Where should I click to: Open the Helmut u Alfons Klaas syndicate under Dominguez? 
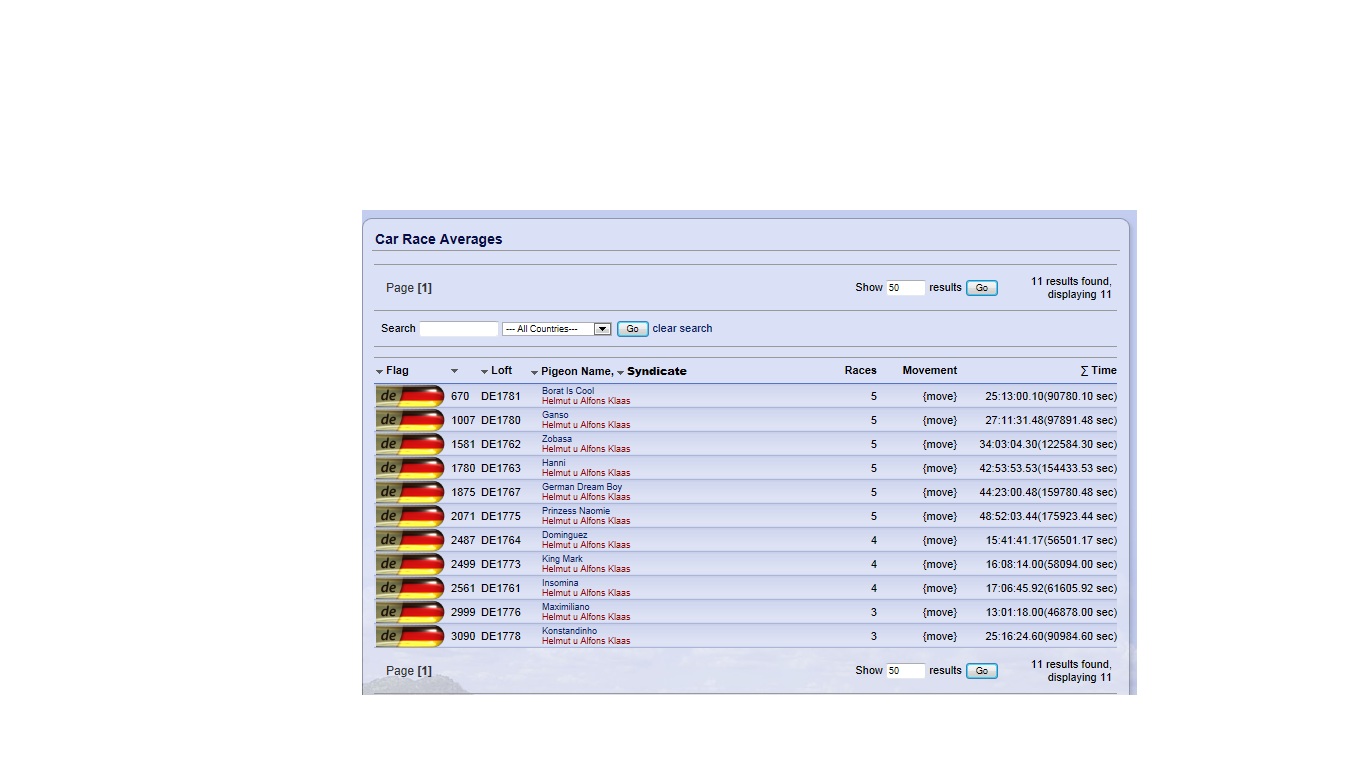[x=586, y=545]
